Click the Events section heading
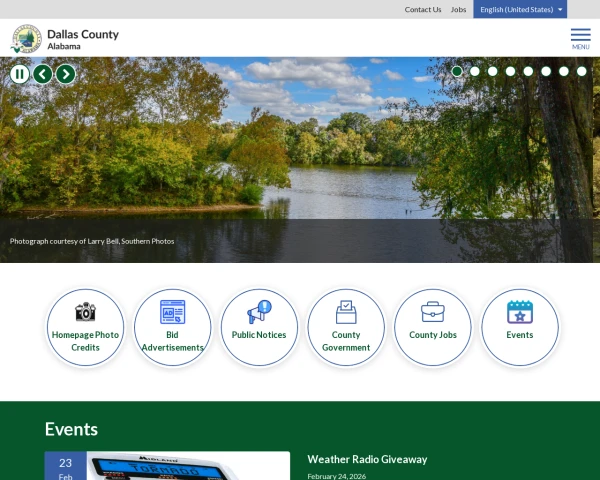 tap(71, 429)
